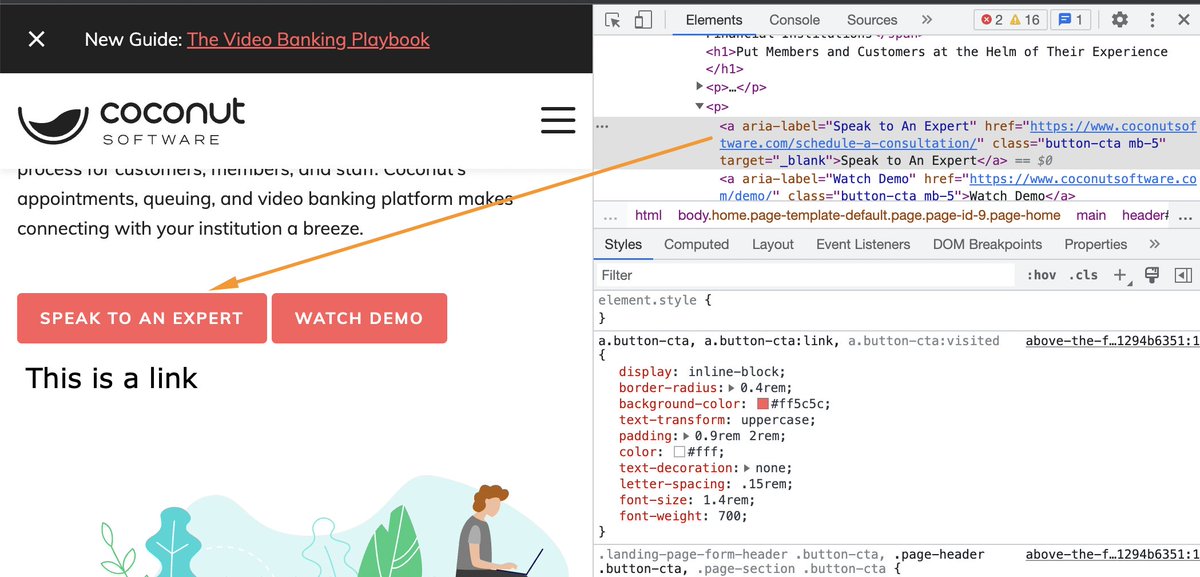
Task: Select the Styles pane tab
Action: pos(623,244)
